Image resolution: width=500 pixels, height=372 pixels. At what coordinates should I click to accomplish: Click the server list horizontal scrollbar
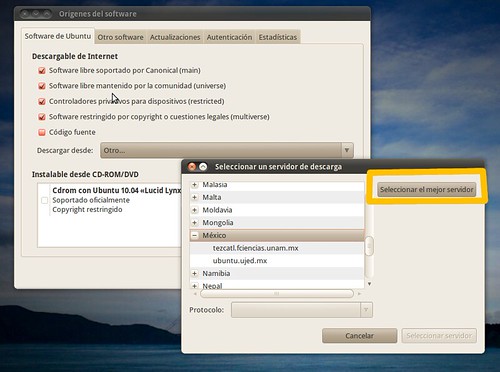(277, 294)
